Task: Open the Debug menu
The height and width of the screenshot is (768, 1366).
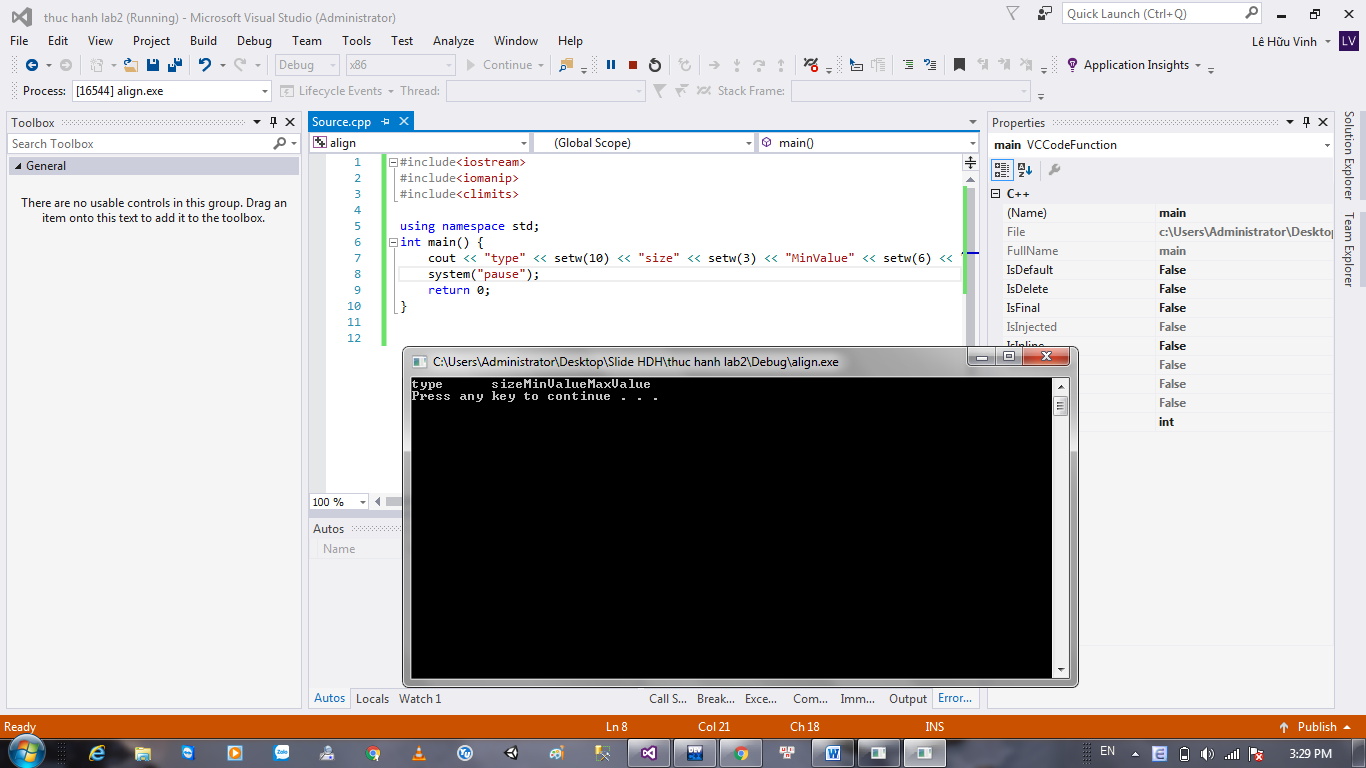Action: pos(253,41)
